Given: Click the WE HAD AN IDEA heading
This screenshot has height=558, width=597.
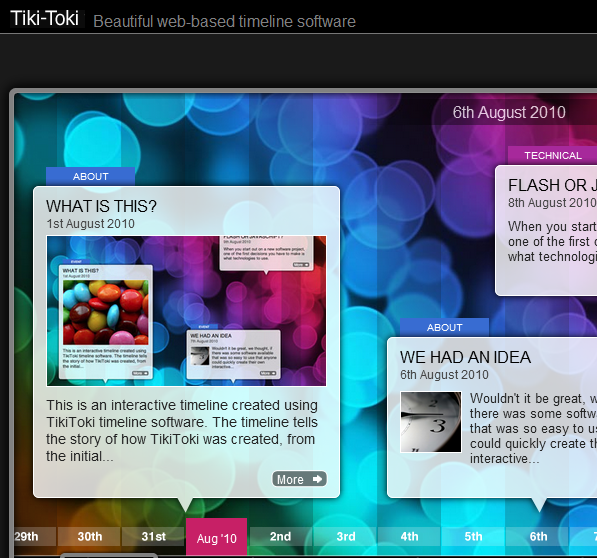Looking at the screenshot, I should (x=465, y=357).
